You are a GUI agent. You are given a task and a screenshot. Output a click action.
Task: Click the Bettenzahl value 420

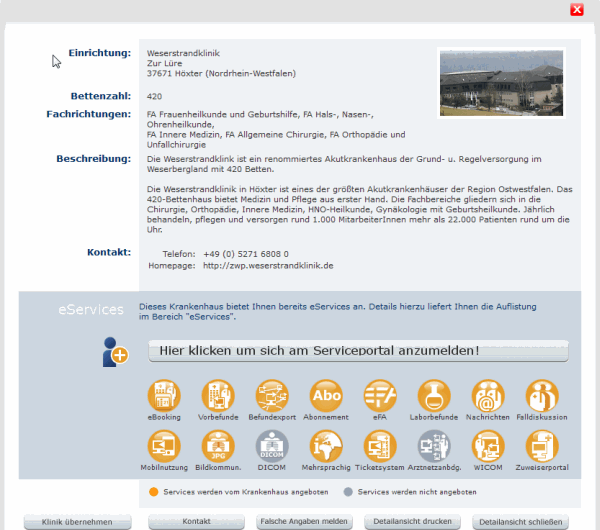(x=154, y=96)
